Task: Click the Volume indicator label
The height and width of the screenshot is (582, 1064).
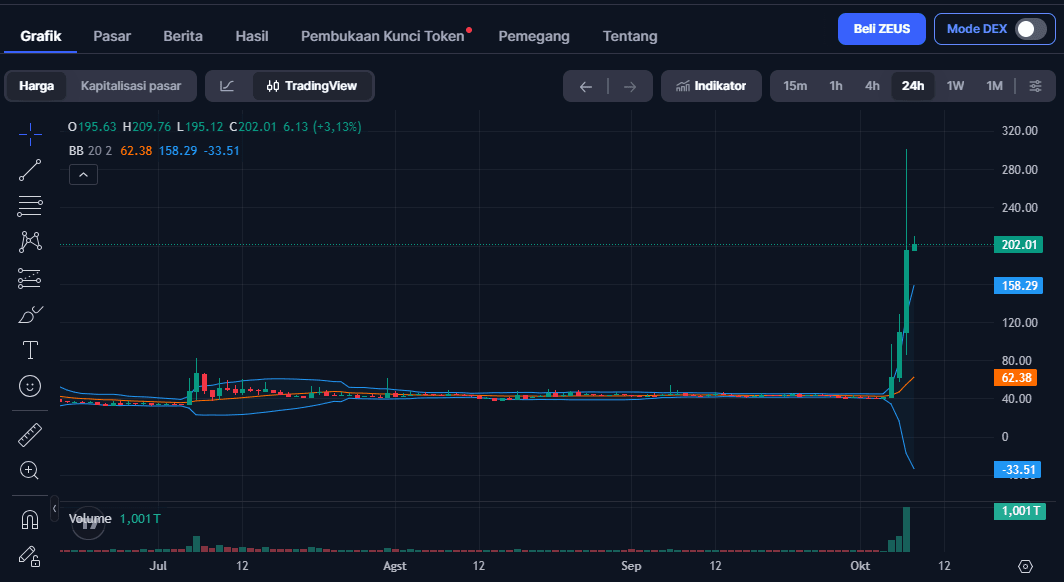Action: pos(90,519)
